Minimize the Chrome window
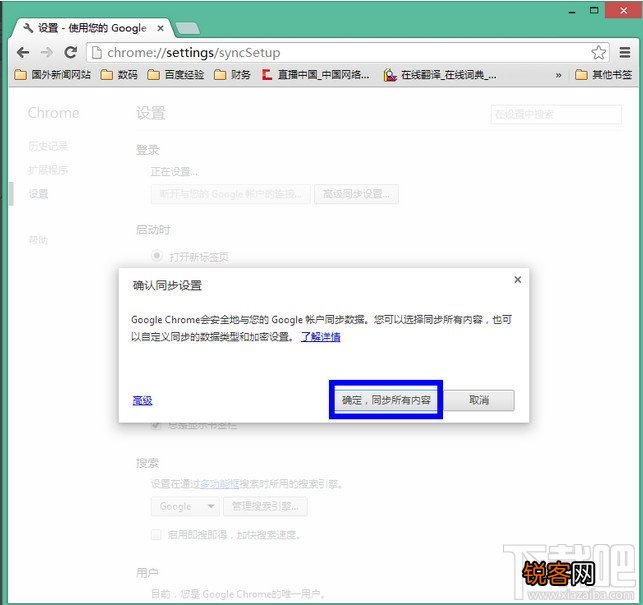Viewport: 643px width, 605px height. 572,11
